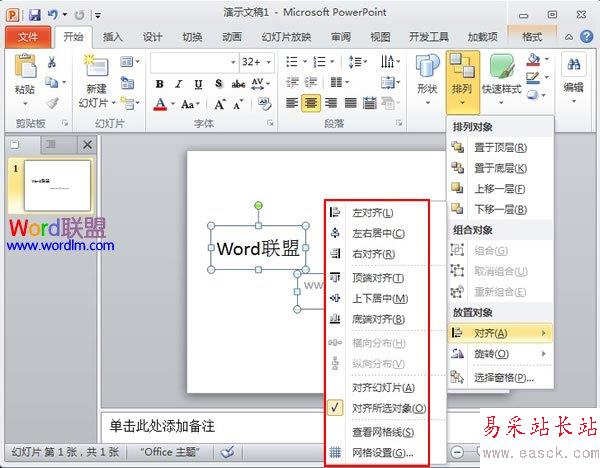Decrease font size with shrink icon
The height and width of the screenshot is (468, 600).
click(238, 104)
